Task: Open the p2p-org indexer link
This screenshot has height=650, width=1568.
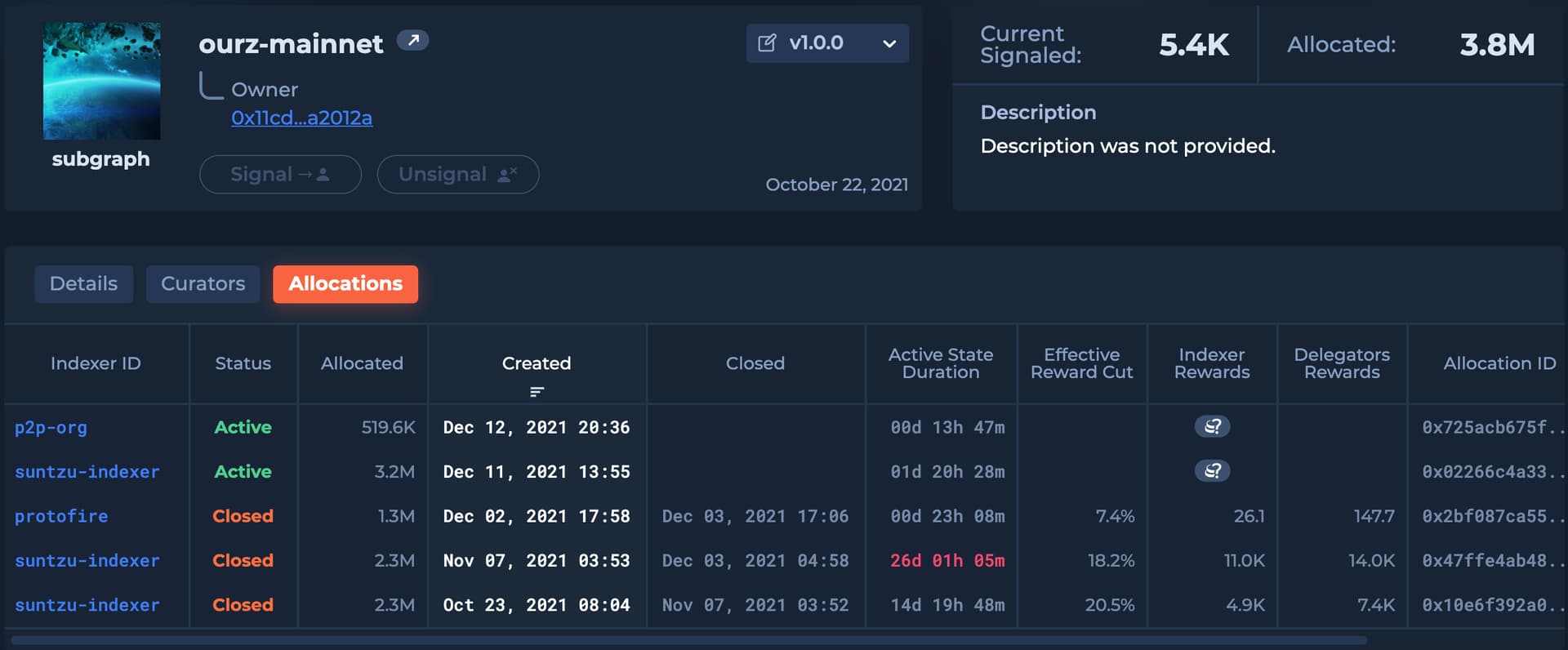Action: 51,427
